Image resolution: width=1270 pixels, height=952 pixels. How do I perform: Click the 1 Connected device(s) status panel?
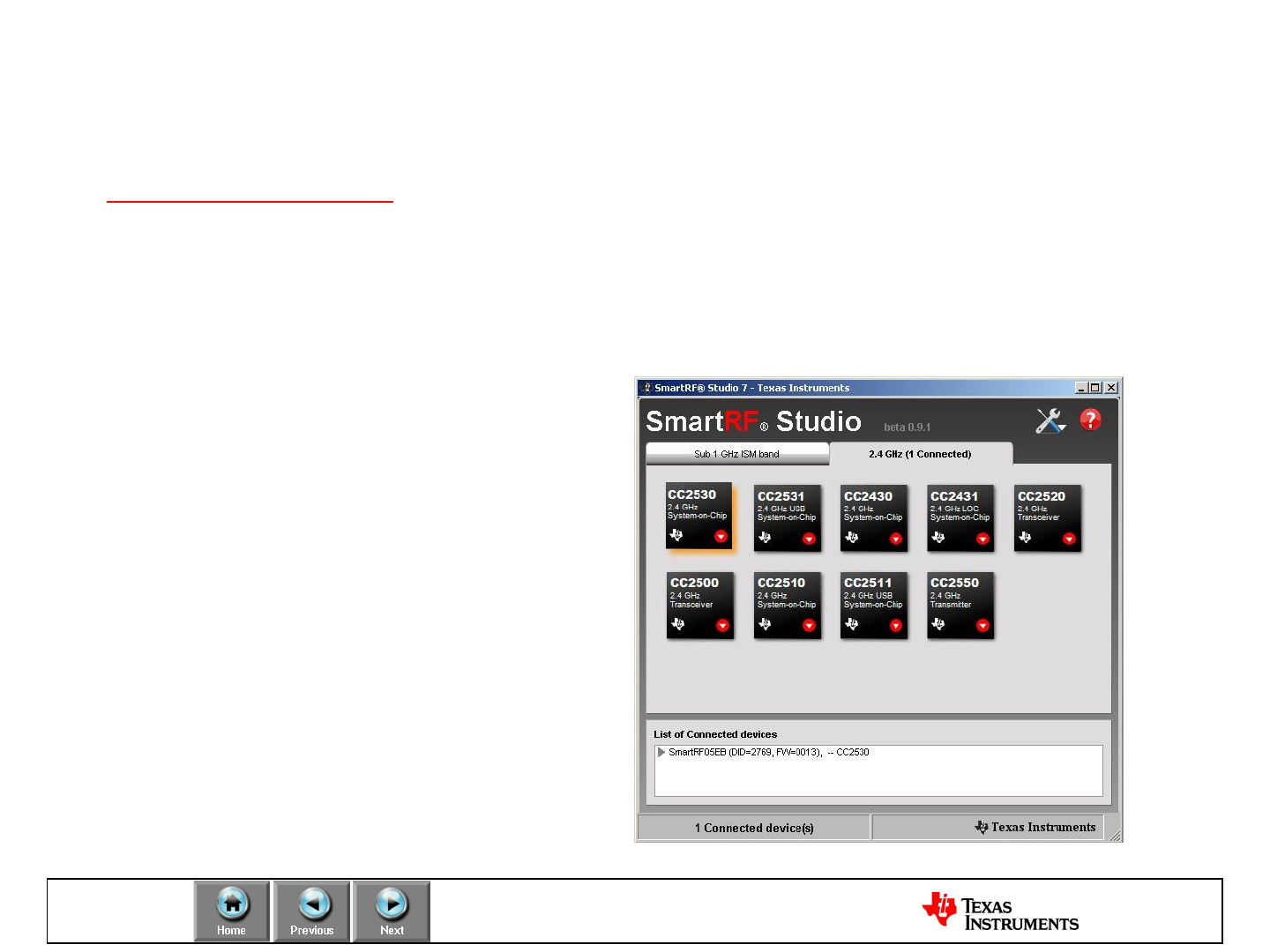pyautogui.click(x=754, y=828)
